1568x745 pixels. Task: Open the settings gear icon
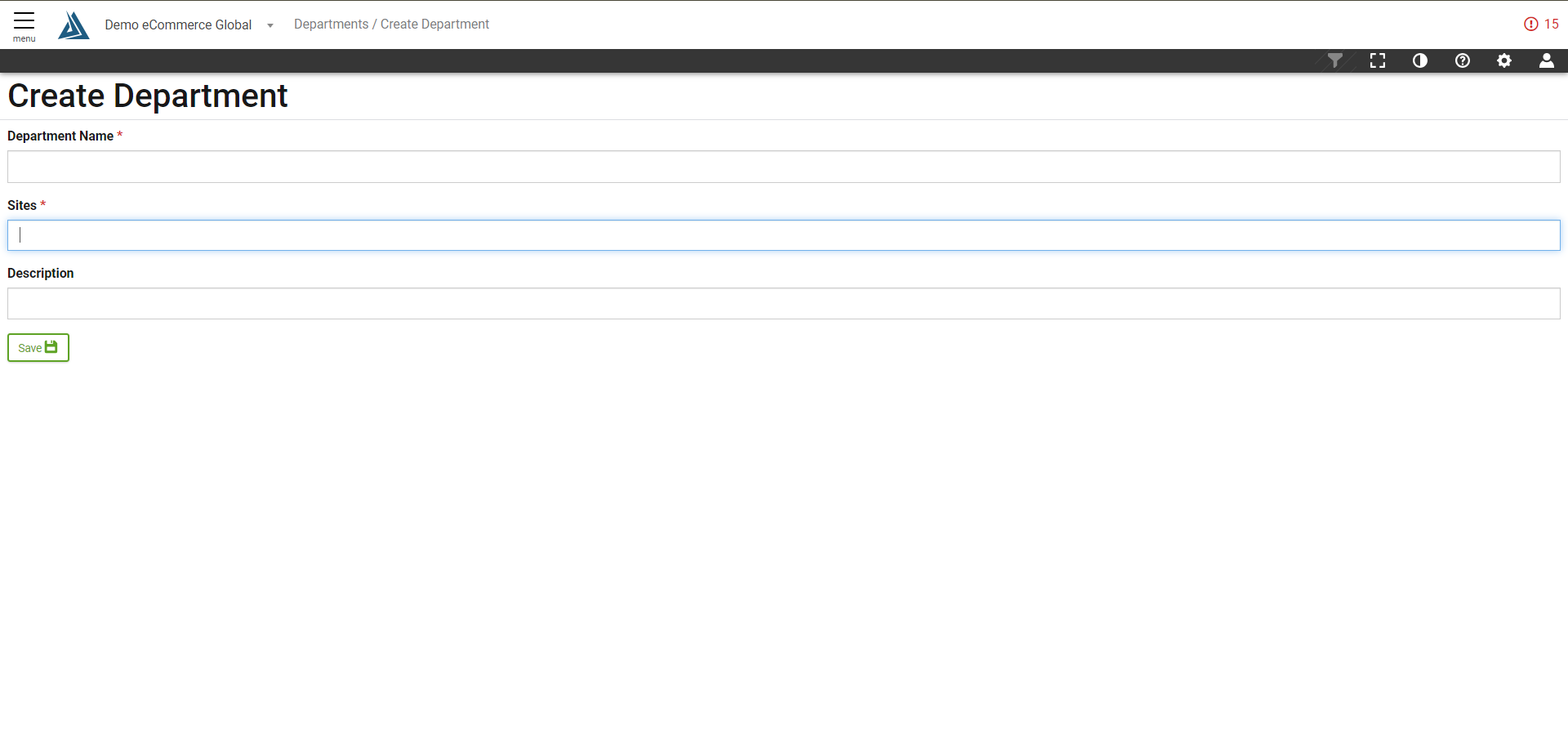tap(1504, 60)
